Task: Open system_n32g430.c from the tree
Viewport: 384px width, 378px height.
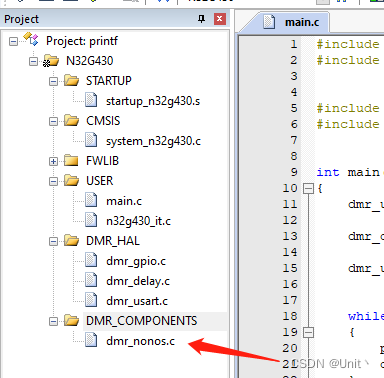Action: pyautogui.click(x=153, y=141)
